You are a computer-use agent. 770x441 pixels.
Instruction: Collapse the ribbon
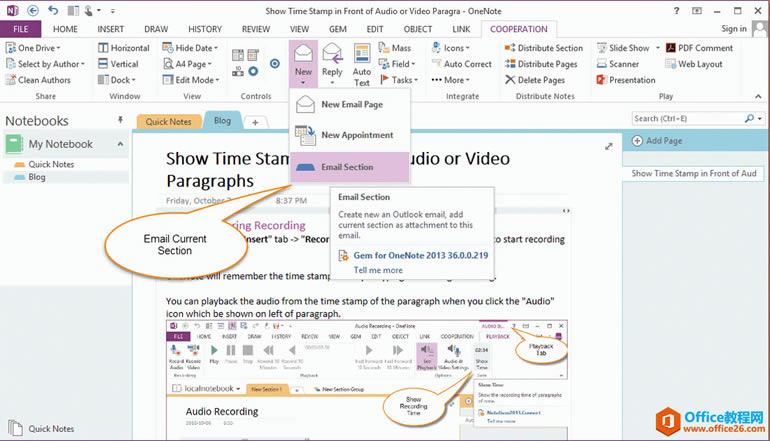(x=758, y=96)
